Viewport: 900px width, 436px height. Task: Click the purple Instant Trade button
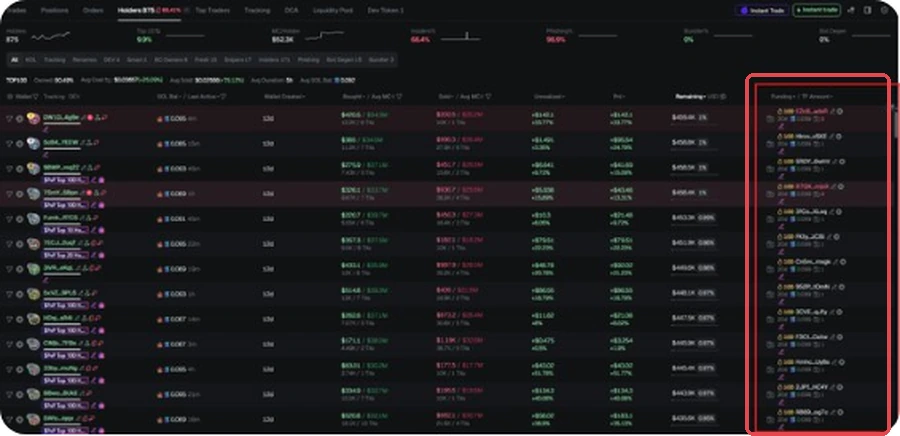pyautogui.click(x=762, y=10)
